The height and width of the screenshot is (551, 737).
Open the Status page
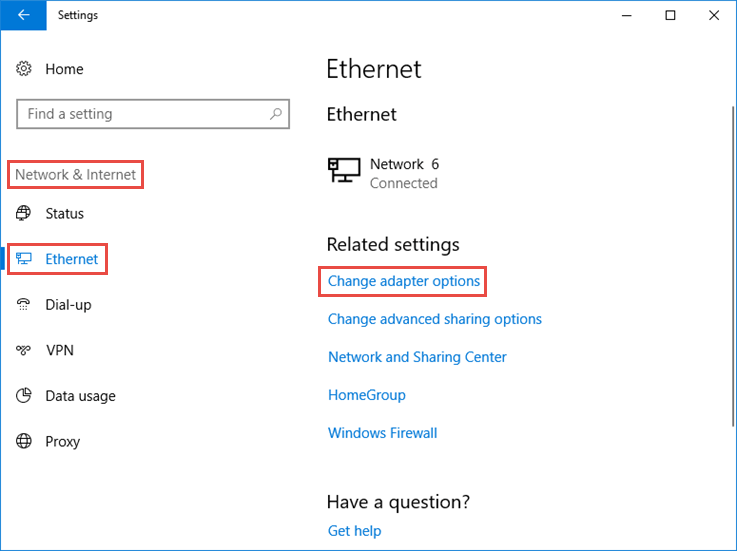pyautogui.click(x=64, y=214)
